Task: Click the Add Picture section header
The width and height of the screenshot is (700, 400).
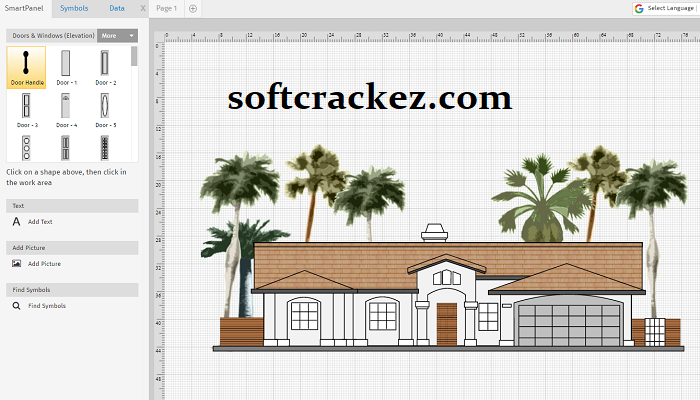Action: point(72,248)
